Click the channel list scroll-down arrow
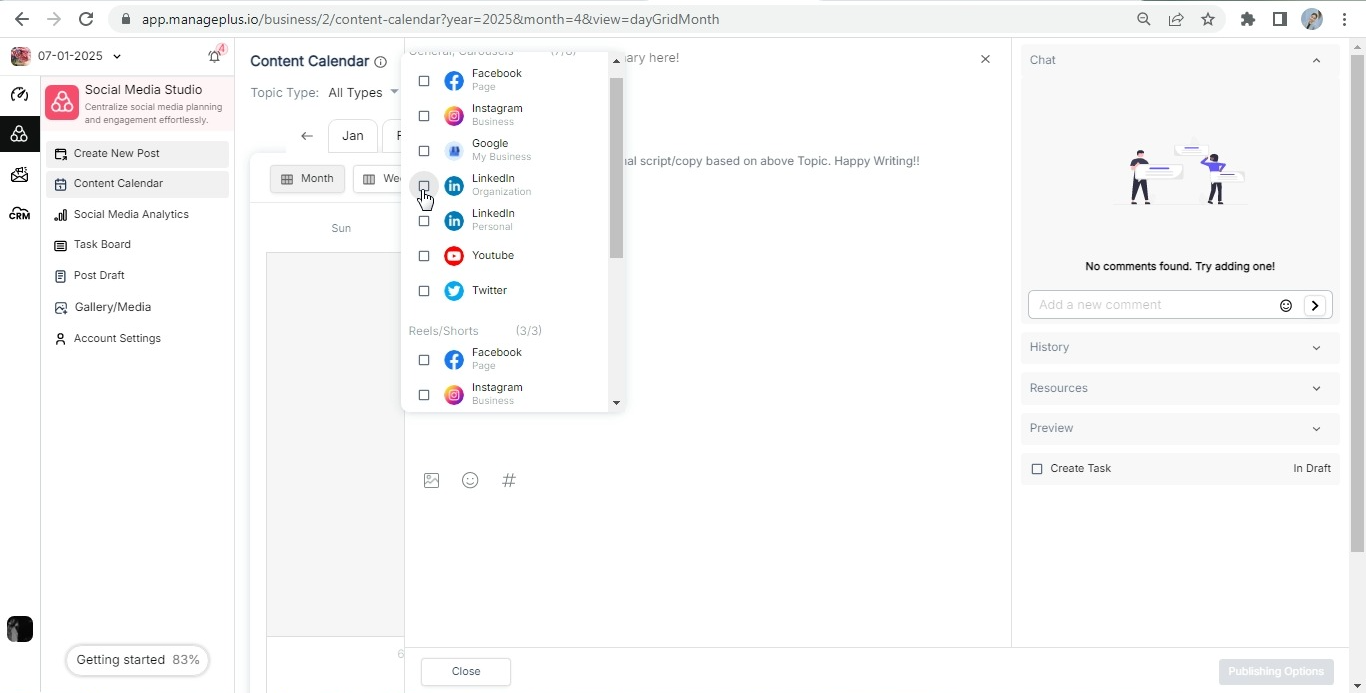 point(616,403)
